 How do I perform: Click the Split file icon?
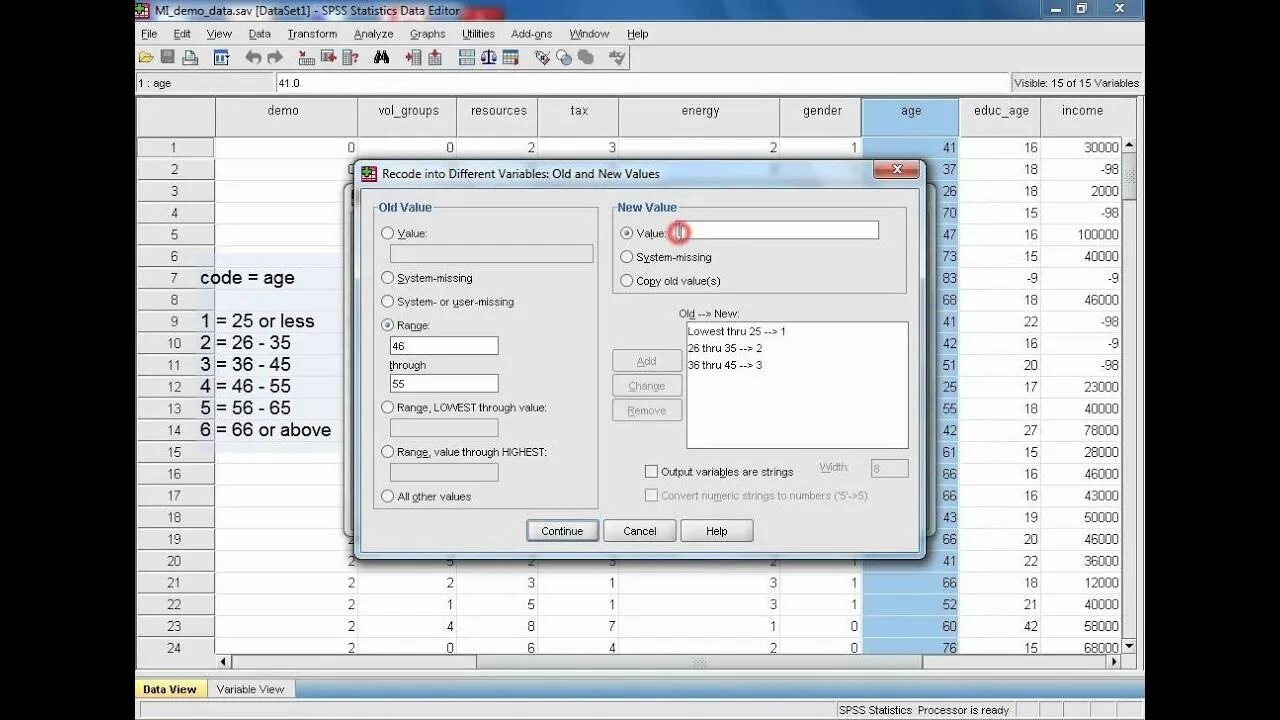tap(467, 57)
